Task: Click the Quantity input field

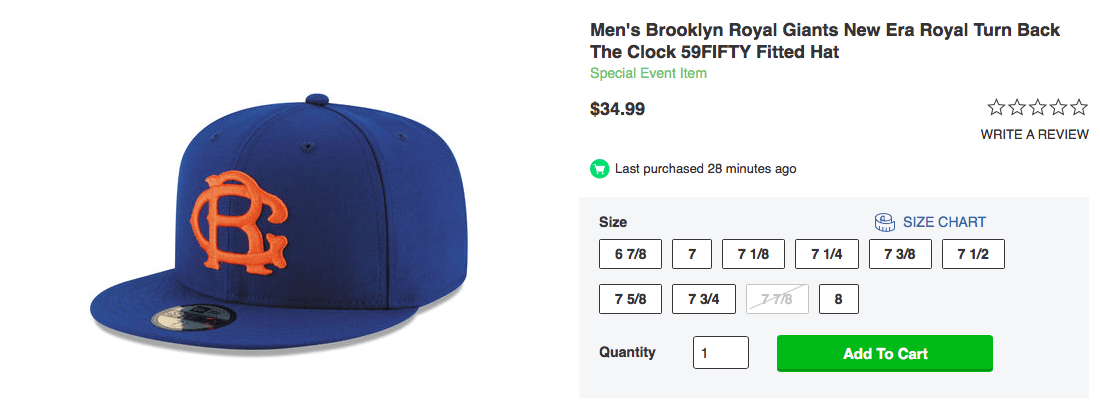Action: click(x=720, y=353)
